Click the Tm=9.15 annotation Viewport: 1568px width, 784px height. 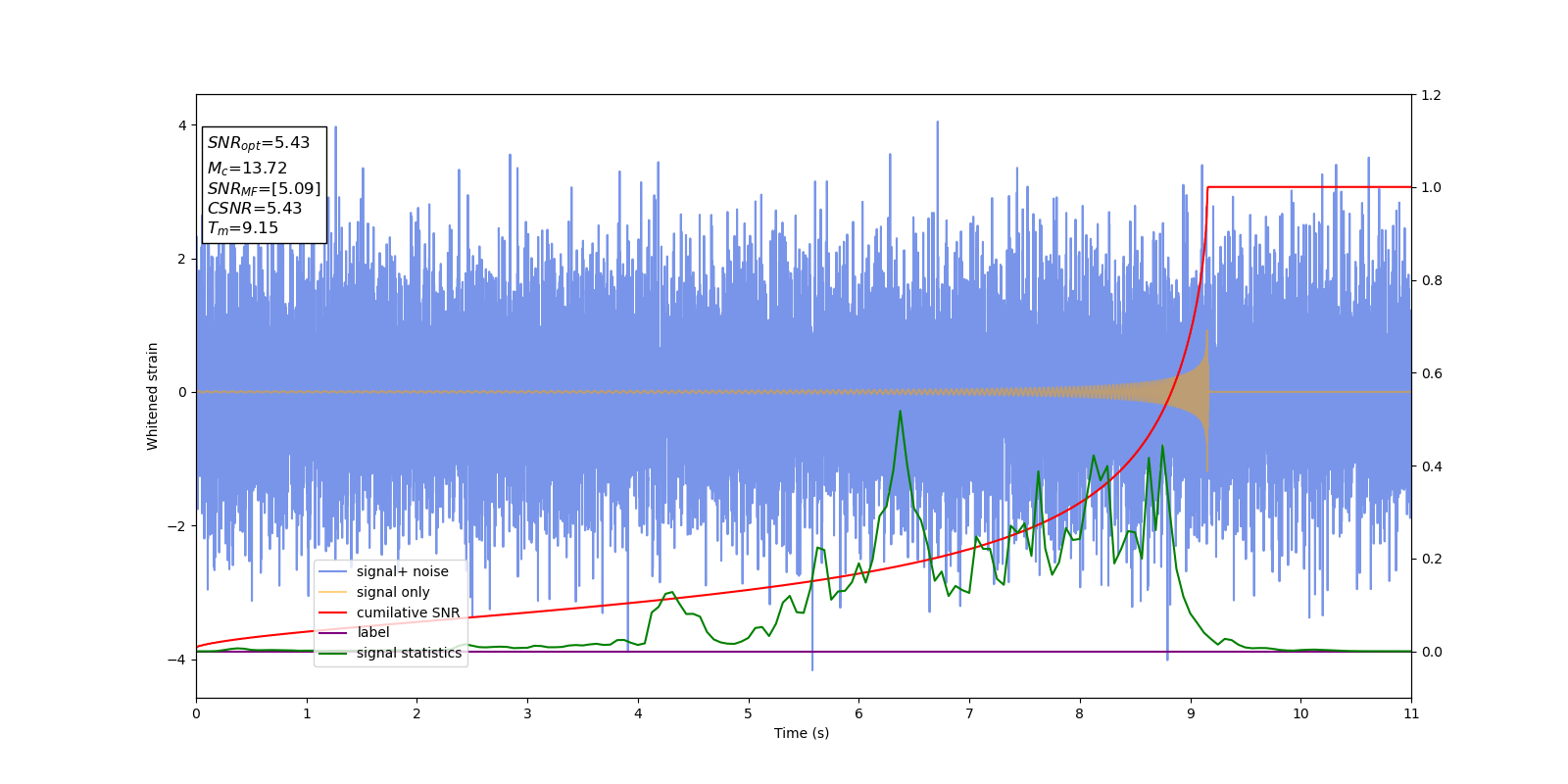pyautogui.click(x=243, y=228)
